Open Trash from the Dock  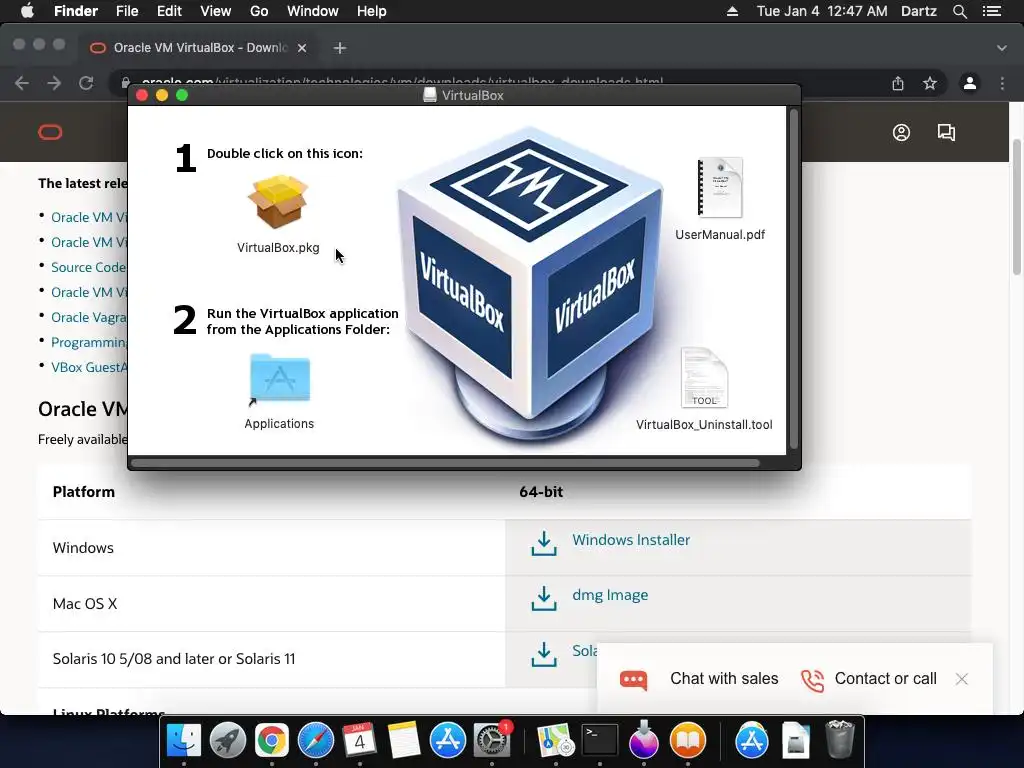pyautogui.click(x=840, y=740)
